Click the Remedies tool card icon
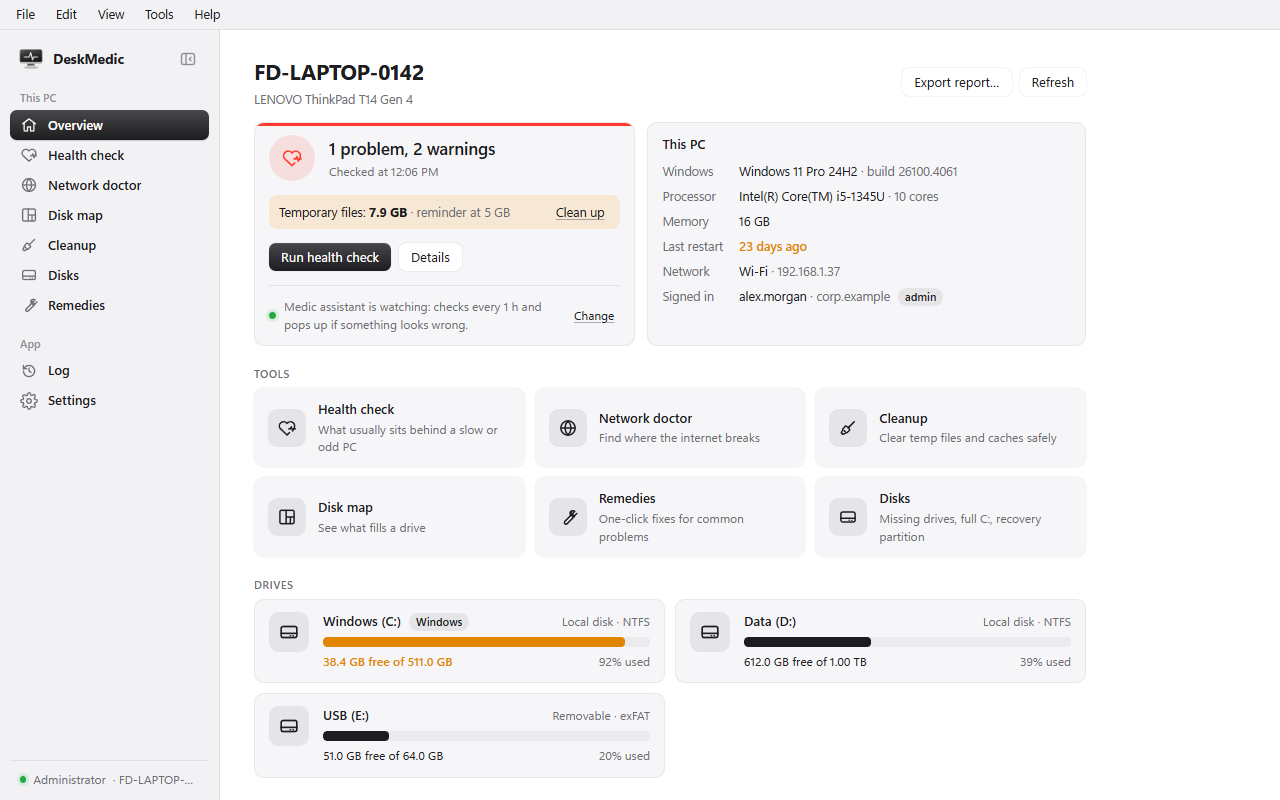Image resolution: width=1280 pixels, height=800 pixels. click(x=568, y=517)
